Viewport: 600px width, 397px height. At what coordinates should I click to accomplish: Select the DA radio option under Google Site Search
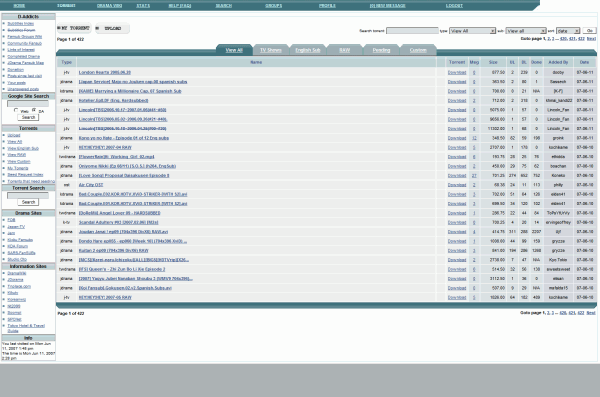[x=34, y=110]
